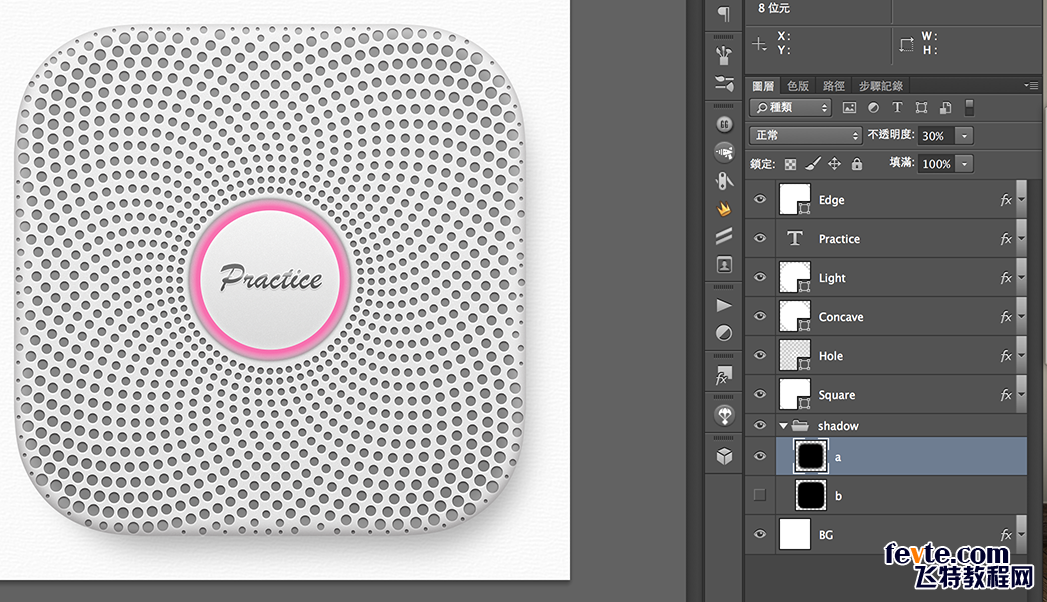
Task: Click the fx badge on BG layer
Action: point(1006,535)
